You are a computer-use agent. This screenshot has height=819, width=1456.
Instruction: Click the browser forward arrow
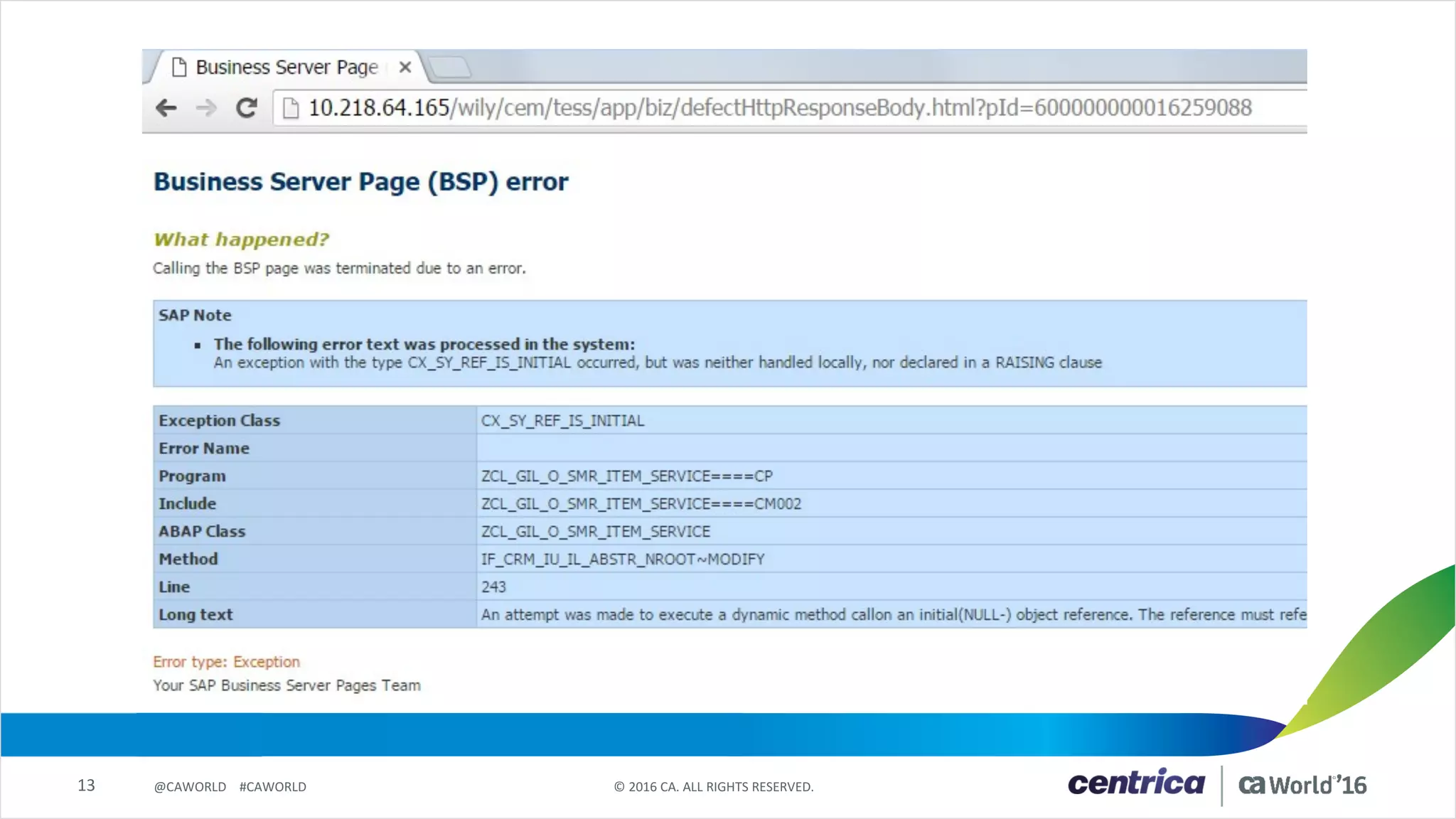click(x=206, y=108)
